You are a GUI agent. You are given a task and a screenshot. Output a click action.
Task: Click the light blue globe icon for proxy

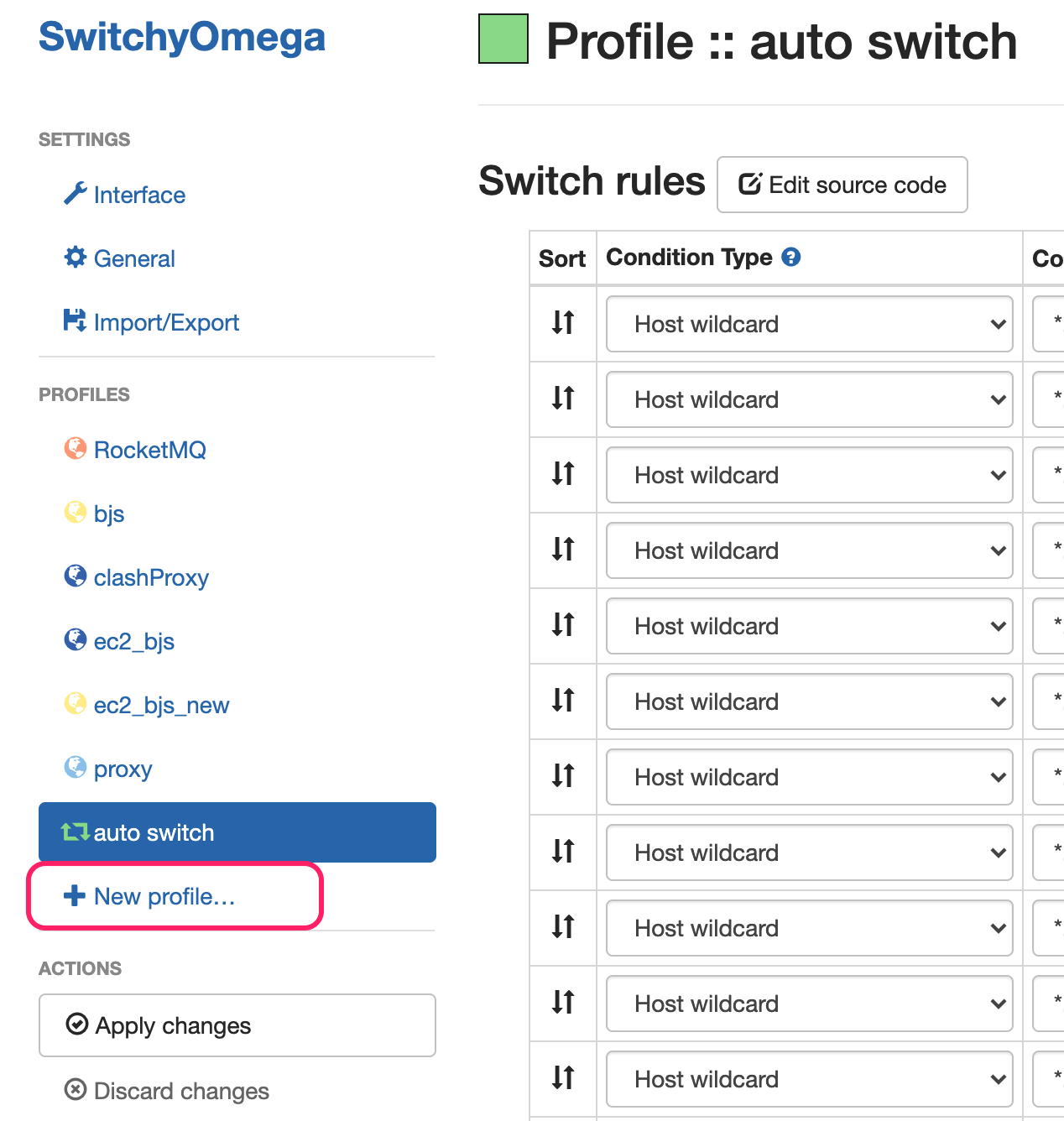76,767
